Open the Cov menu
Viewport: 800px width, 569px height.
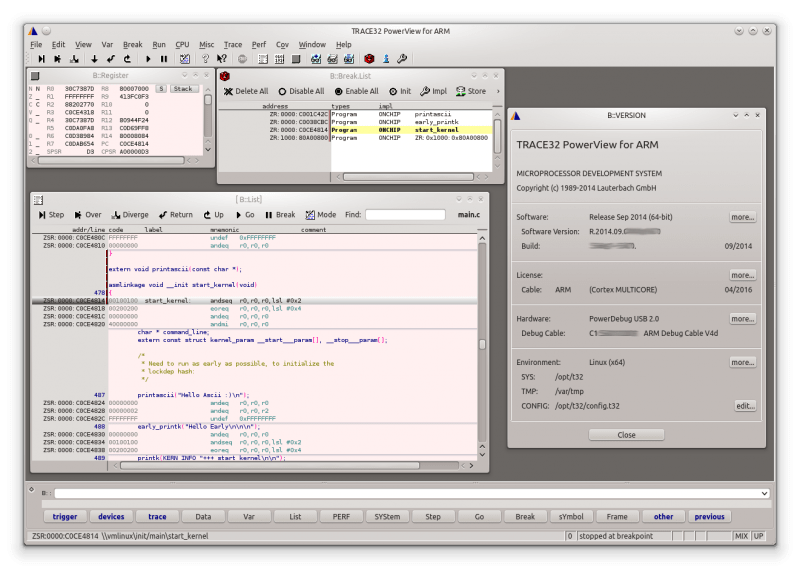click(282, 45)
